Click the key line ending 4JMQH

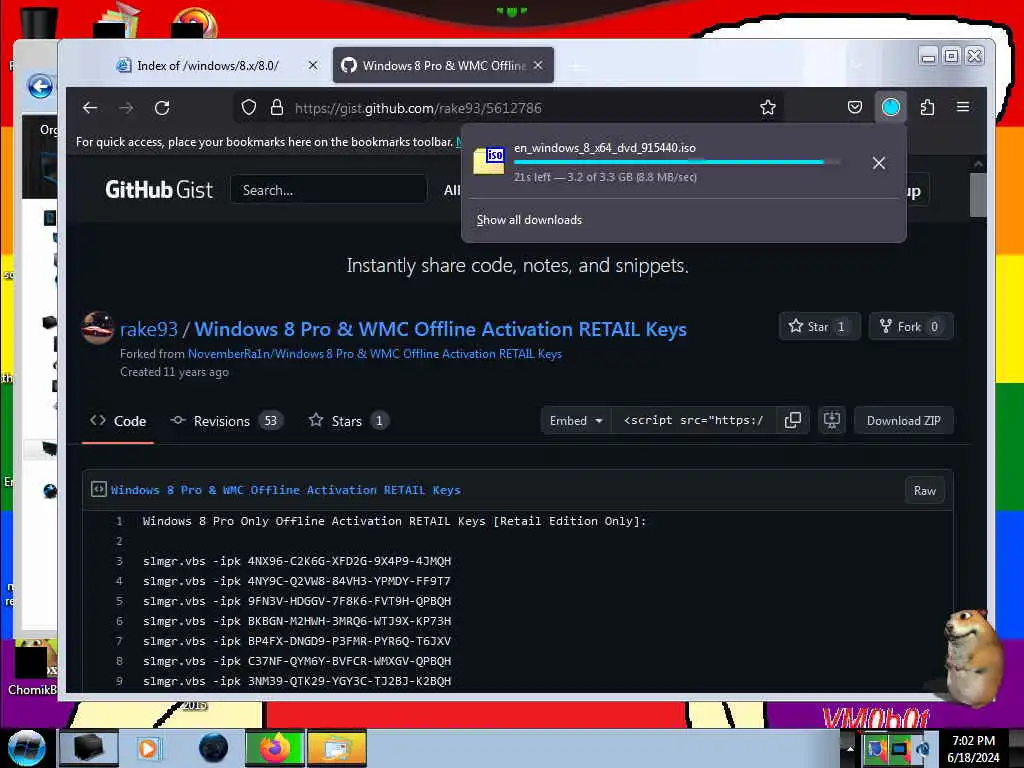(x=297, y=561)
